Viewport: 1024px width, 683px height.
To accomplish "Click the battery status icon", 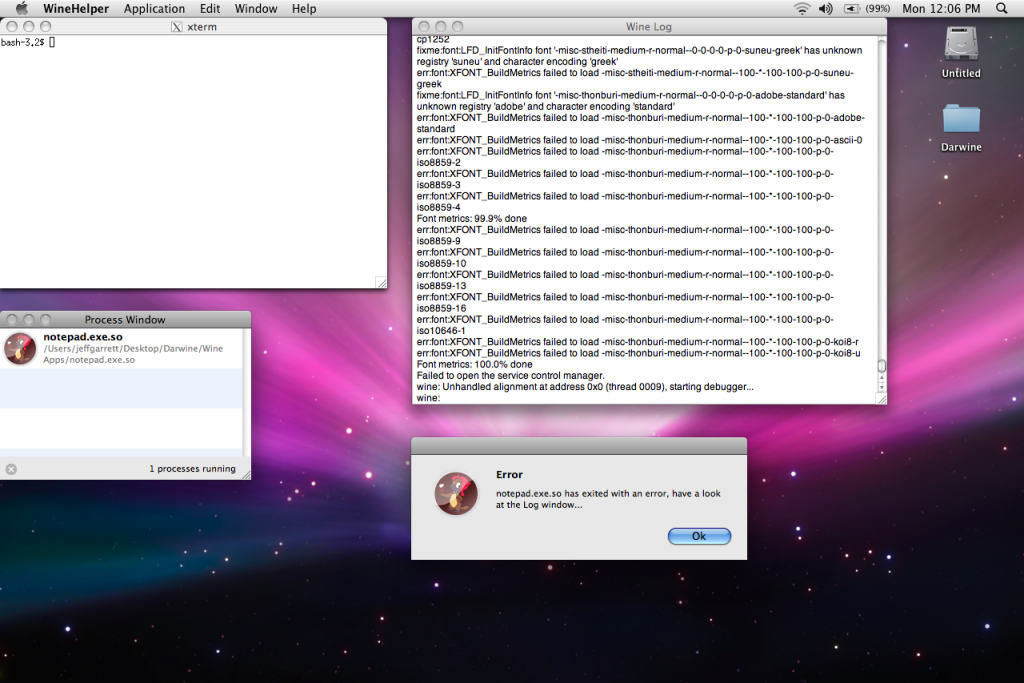I will pyautogui.click(x=852, y=8).
